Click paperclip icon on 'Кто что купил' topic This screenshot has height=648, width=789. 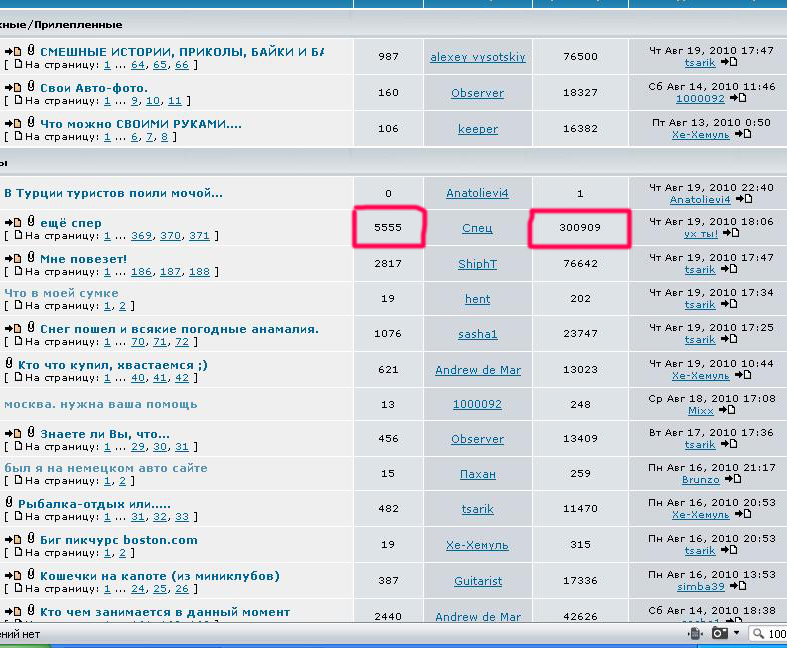tap(9, 365)
